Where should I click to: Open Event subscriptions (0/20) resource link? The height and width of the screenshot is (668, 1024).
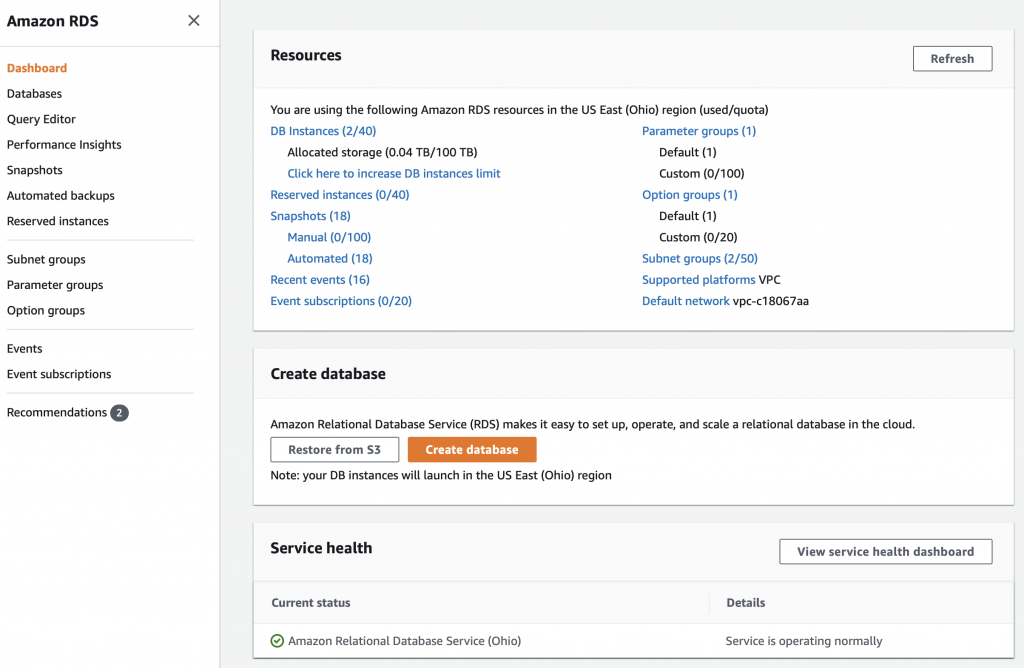point(341,301)
